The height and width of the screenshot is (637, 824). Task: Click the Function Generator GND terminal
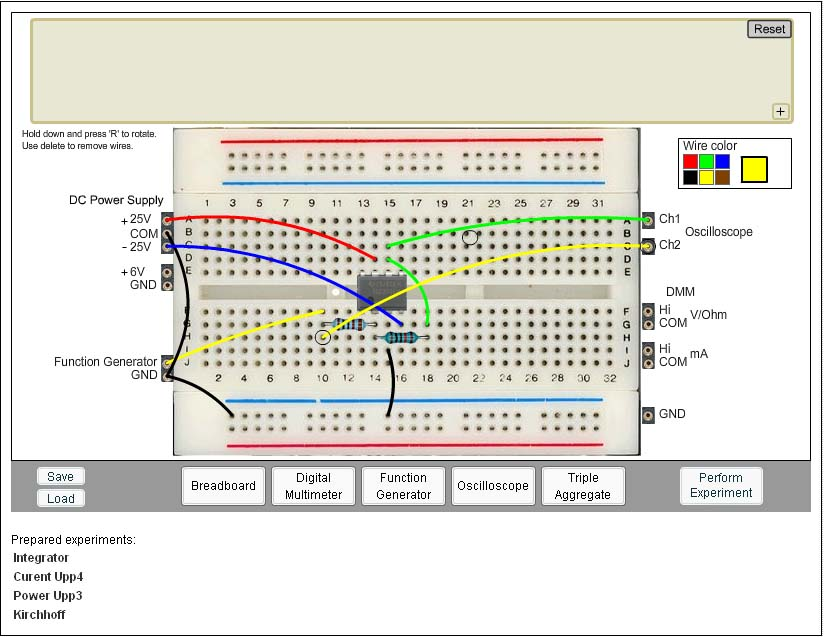pos(168,375)
